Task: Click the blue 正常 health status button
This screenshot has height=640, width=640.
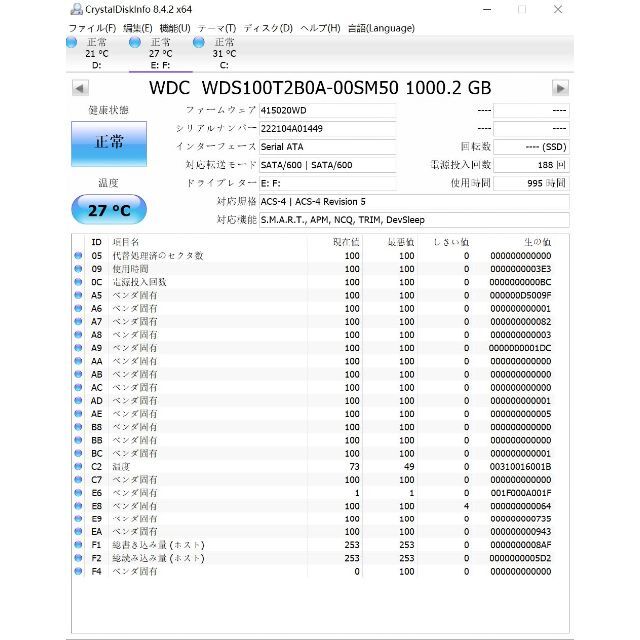Action: point(109,144)
